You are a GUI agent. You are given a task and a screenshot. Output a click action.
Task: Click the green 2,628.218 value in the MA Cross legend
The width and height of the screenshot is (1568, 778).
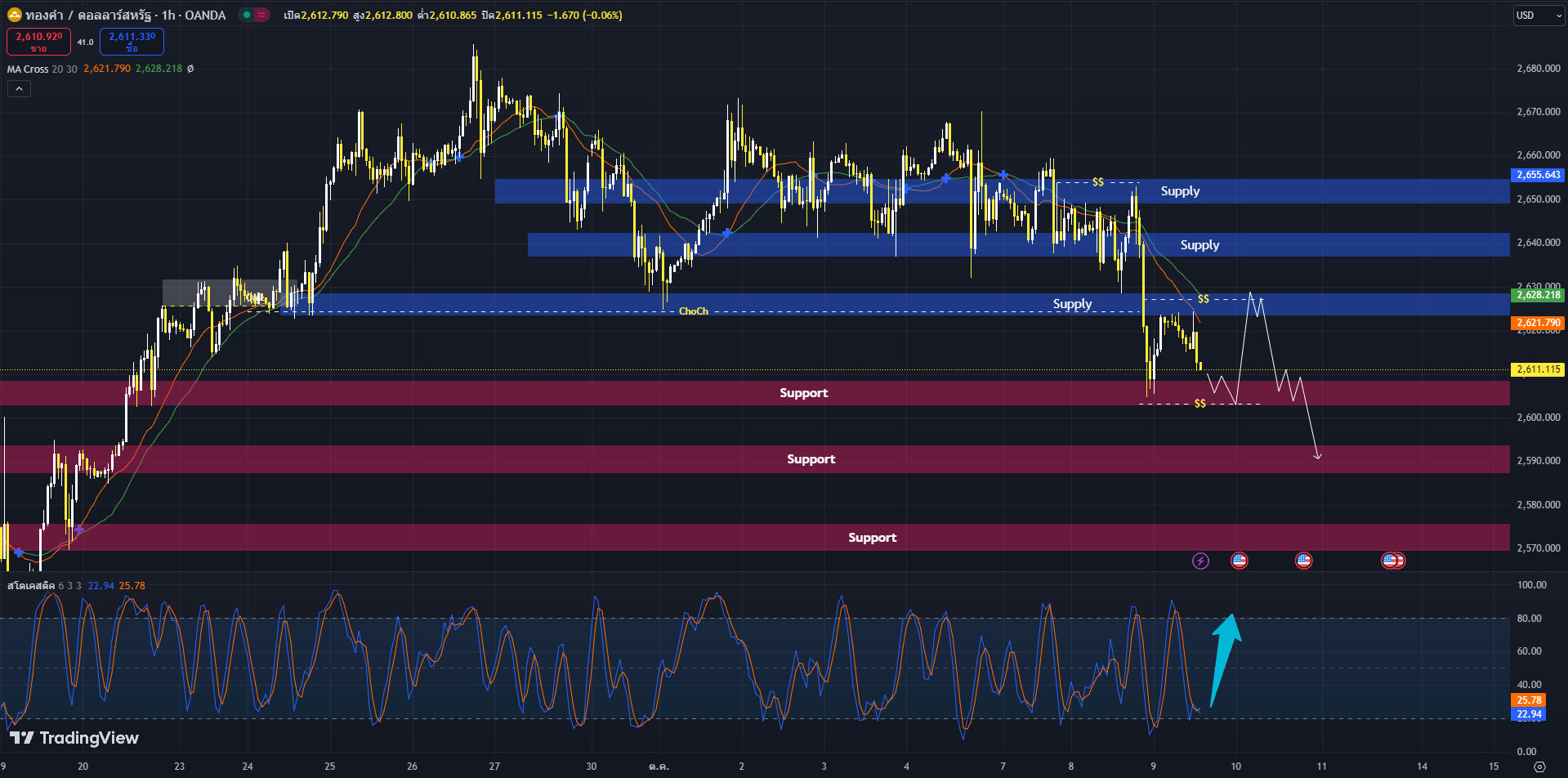click(159, 69)
